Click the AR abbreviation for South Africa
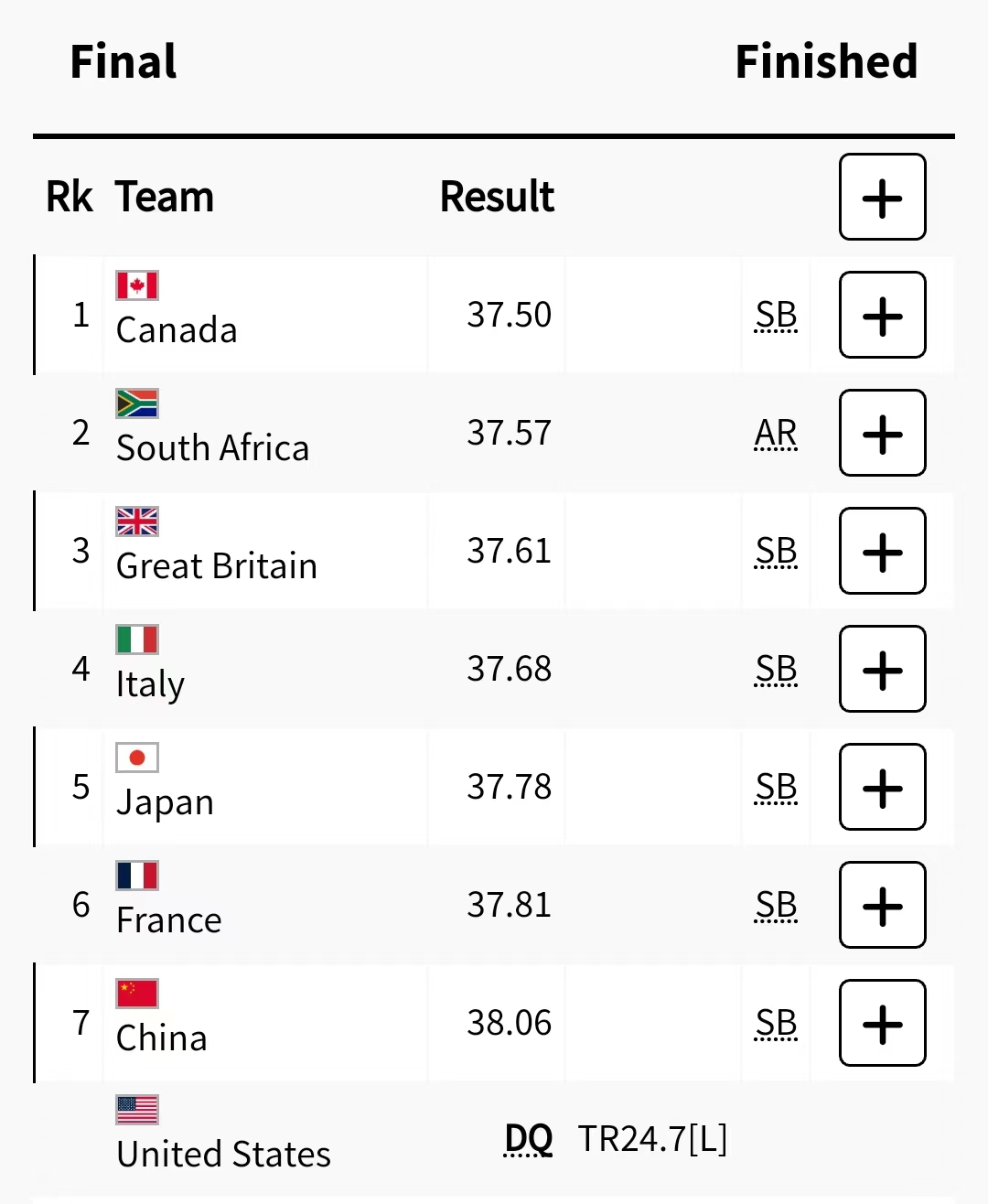Image resolution: width=988 pixels, height=1204 pixels. (776, 433)
